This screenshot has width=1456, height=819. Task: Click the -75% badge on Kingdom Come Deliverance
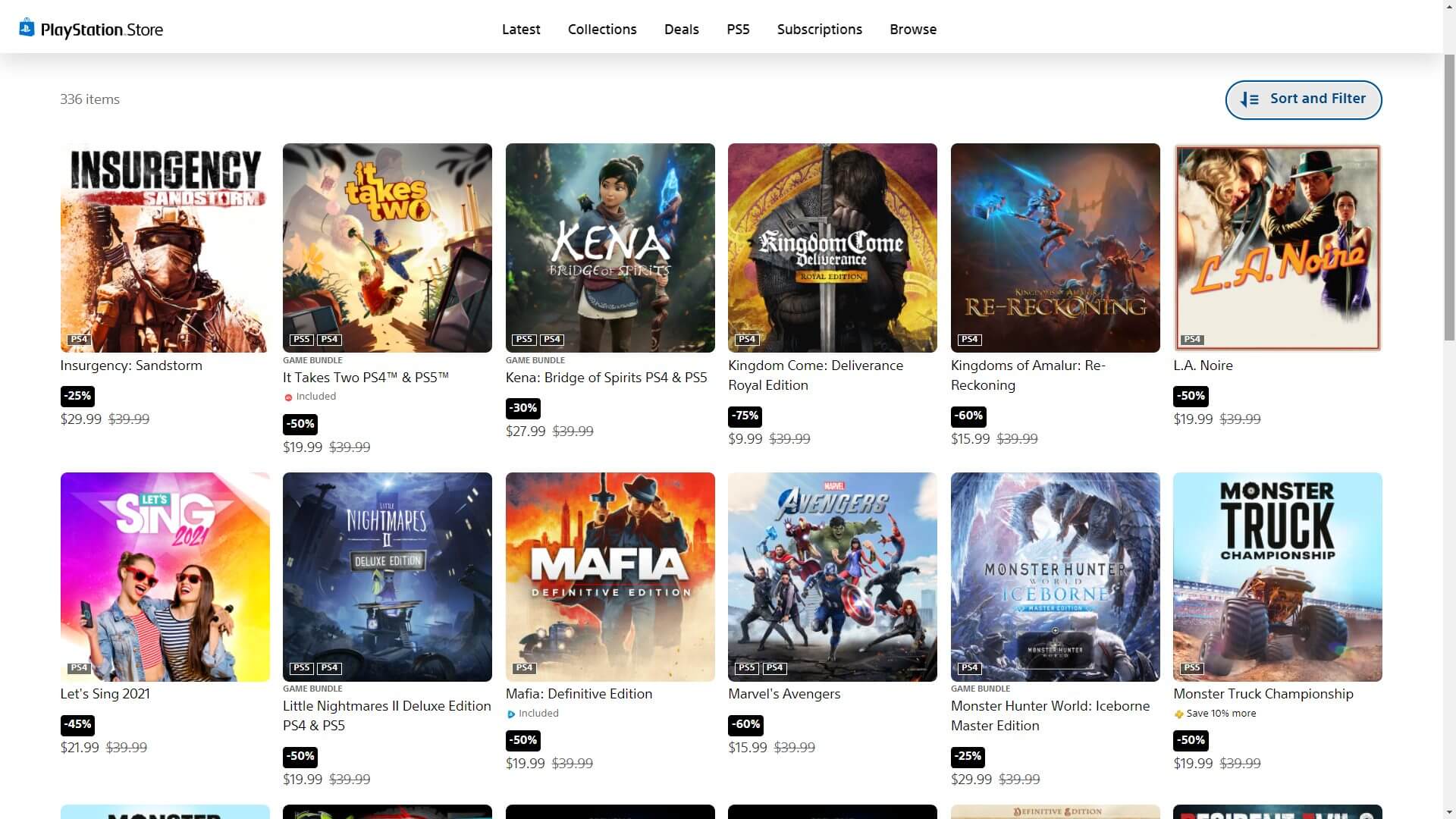745,416
